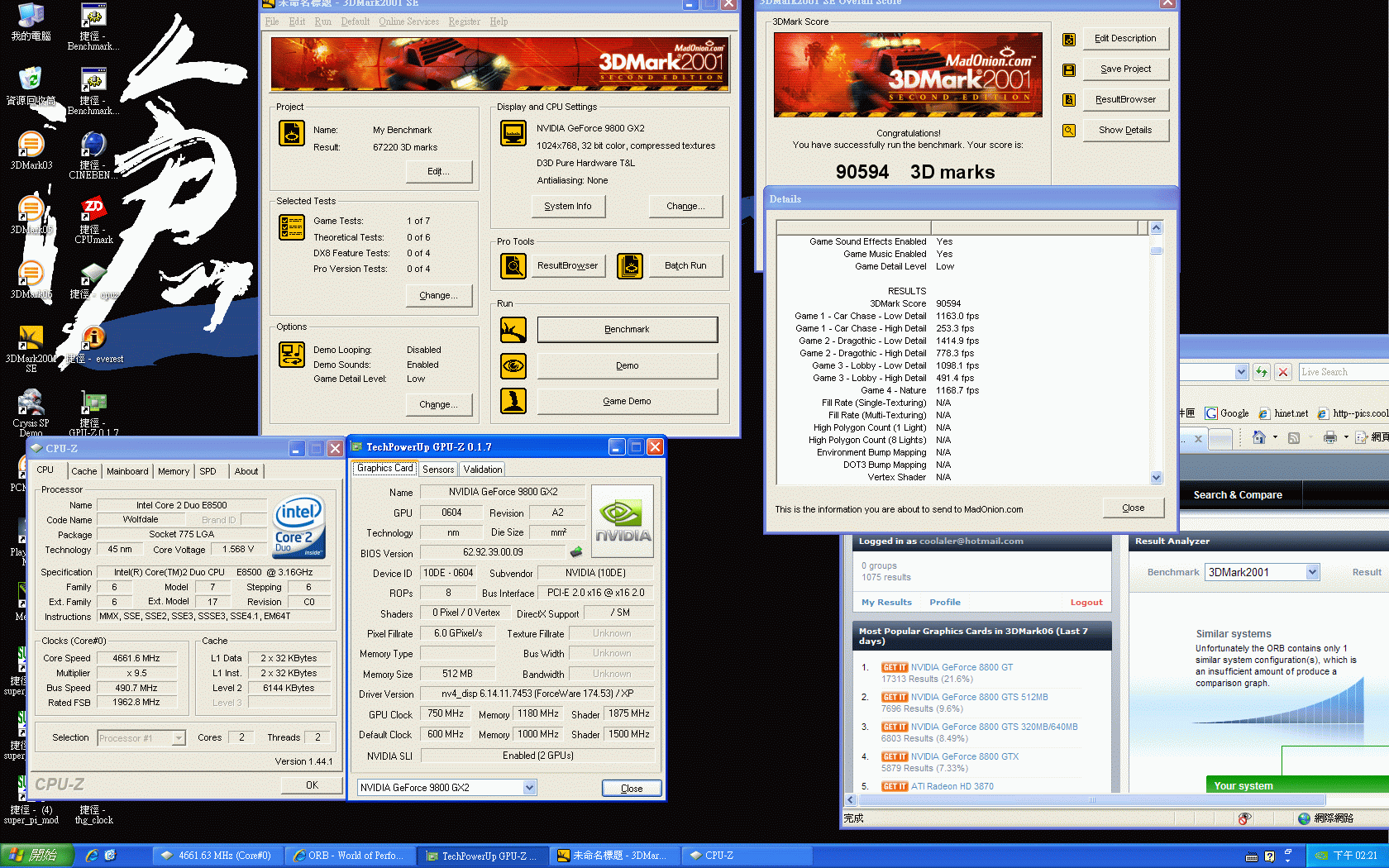The image size is (1389, 868).
Task: Switch to the Mainboard tab in CPU-Z
Action: (127, 471)
